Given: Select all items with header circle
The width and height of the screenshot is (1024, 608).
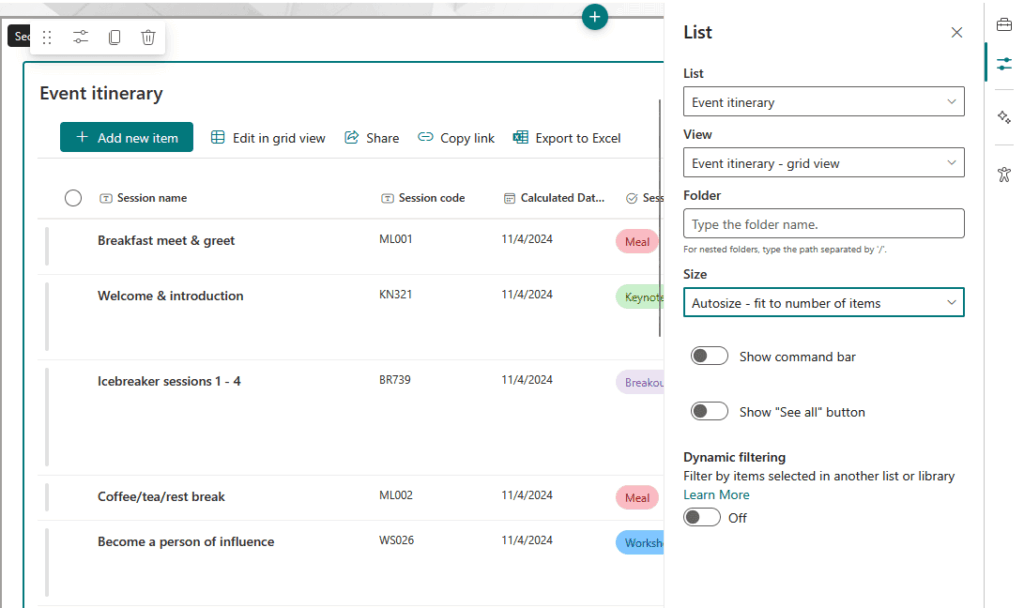Looking at the screenshot, I should pyautogui.click(x=73, y=198).
